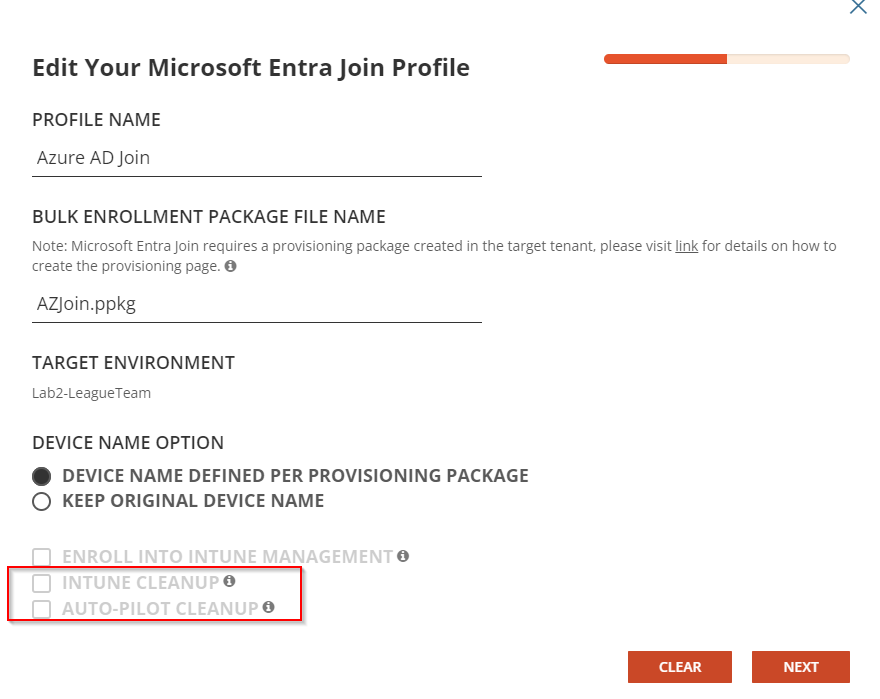880x699 pixels.
Task: Click the Lab2-LeagueTeam target environment value
Action: [x=92, y=393]
